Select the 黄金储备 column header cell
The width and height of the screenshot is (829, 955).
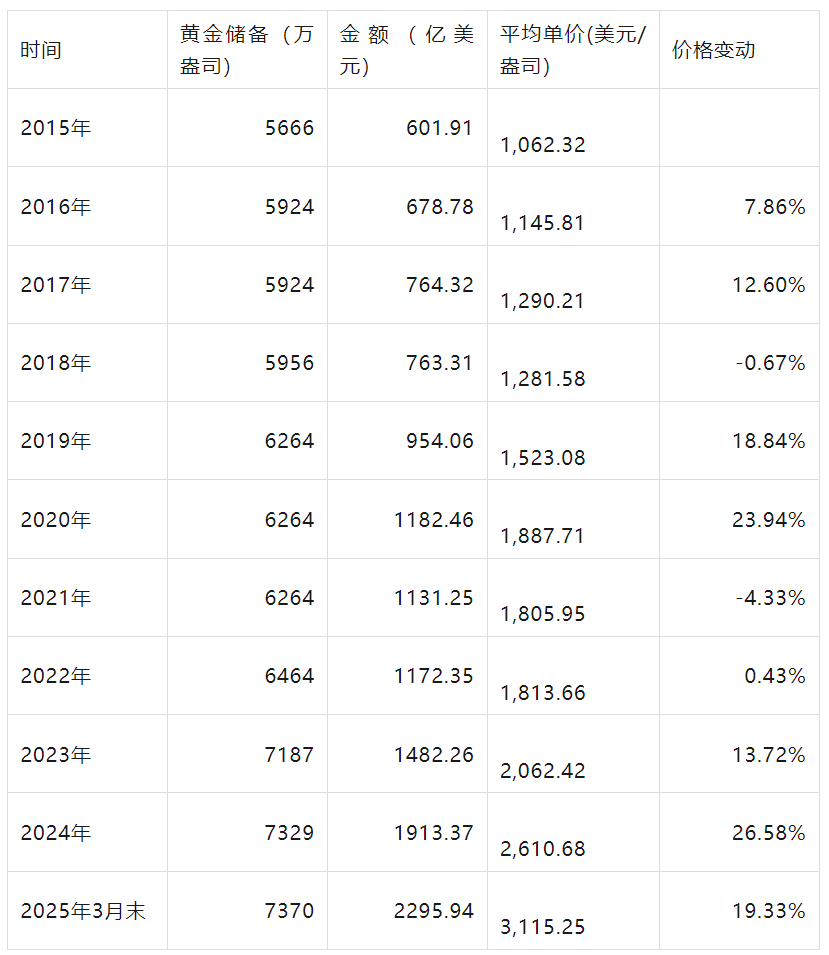coord(247,49)
